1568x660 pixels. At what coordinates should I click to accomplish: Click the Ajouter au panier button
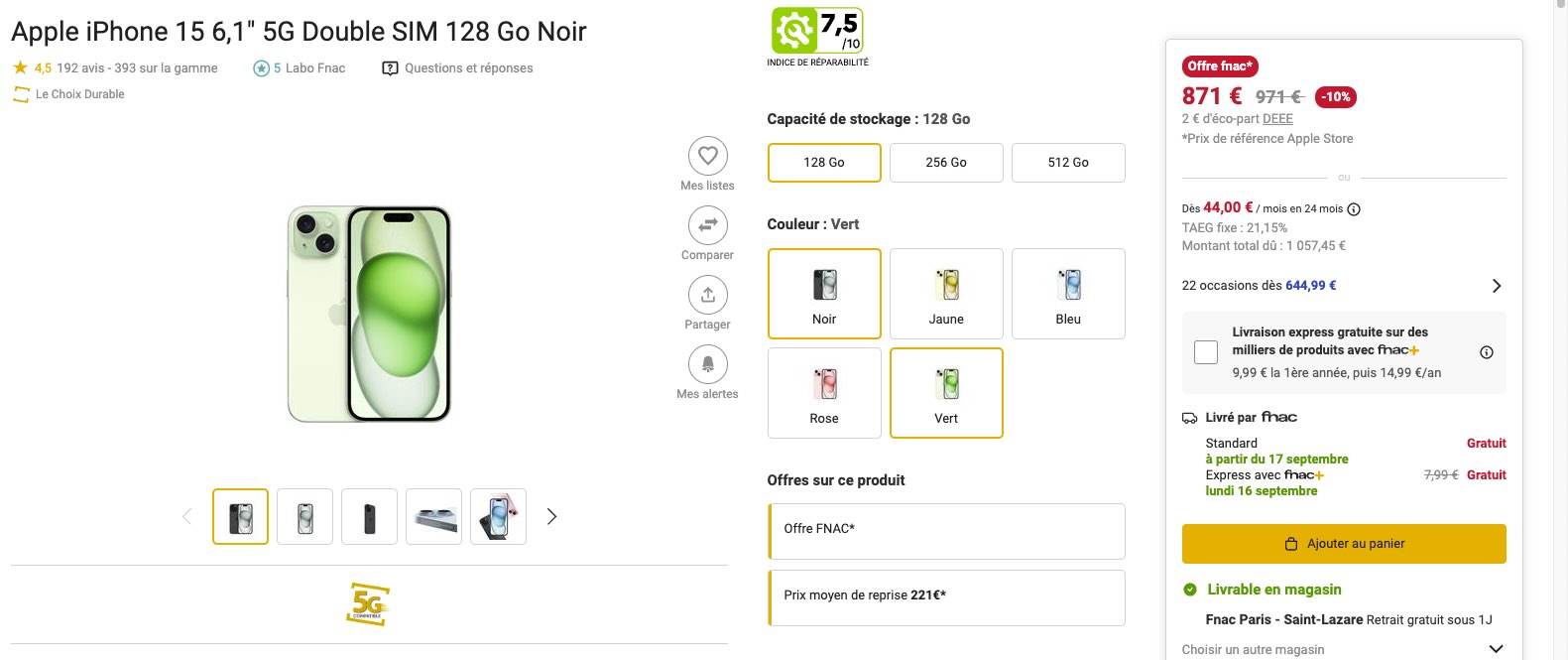click(1344, 543)
